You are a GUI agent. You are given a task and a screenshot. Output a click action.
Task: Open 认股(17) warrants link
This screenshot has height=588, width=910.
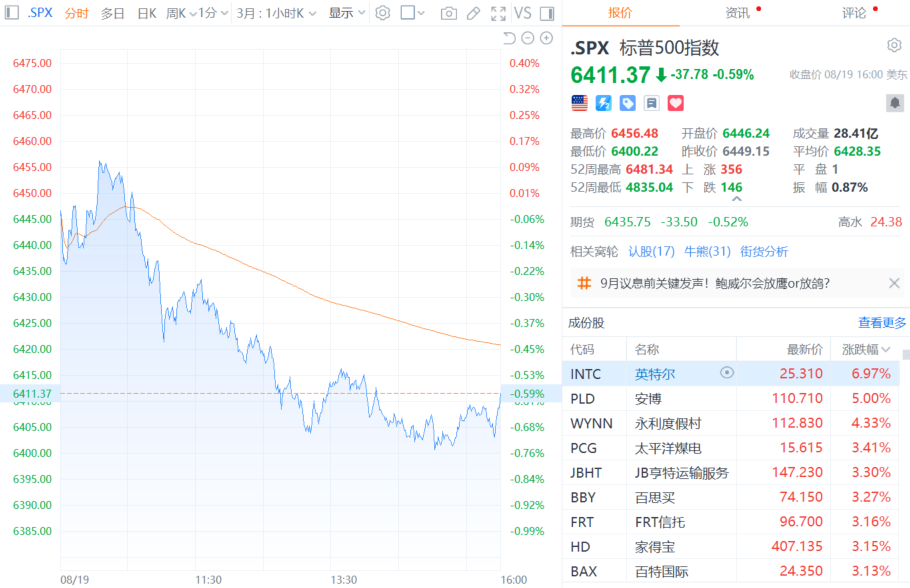tap(652, 251)
